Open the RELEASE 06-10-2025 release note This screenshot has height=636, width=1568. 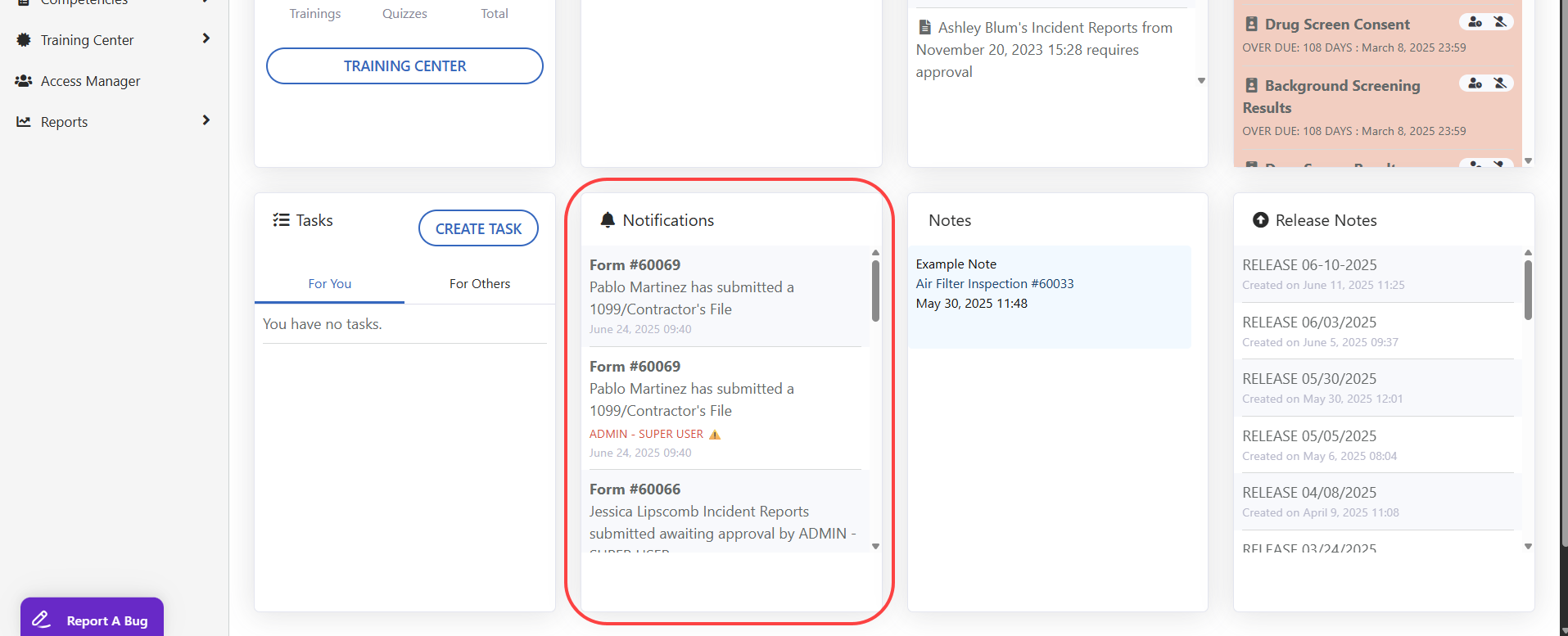[x=1309, y=265]
